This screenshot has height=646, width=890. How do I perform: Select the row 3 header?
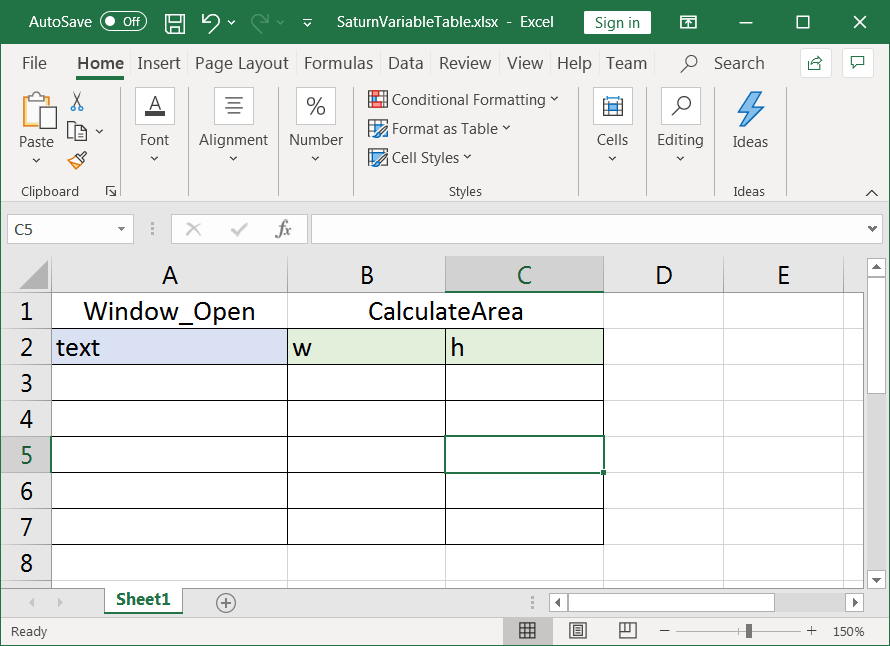[26, 383]
